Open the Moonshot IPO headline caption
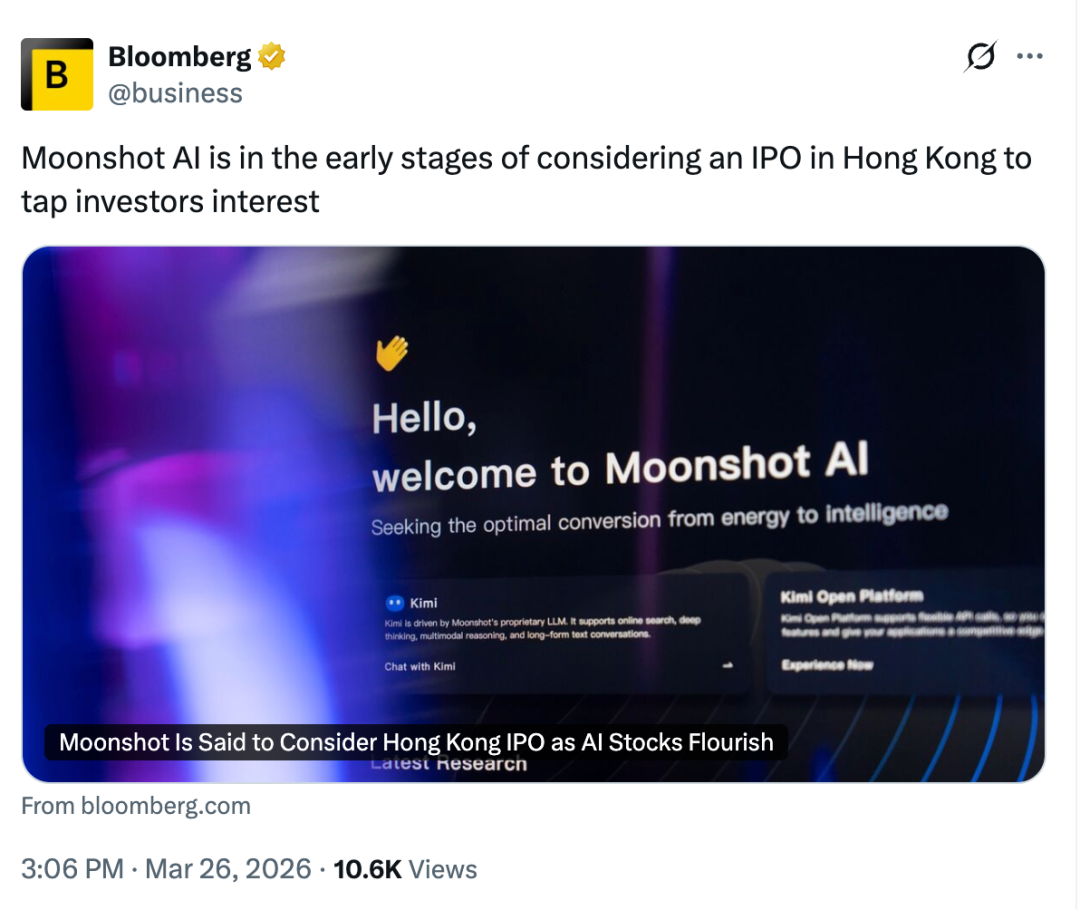This screenshot has width=1080, height=910. point(416,742)
